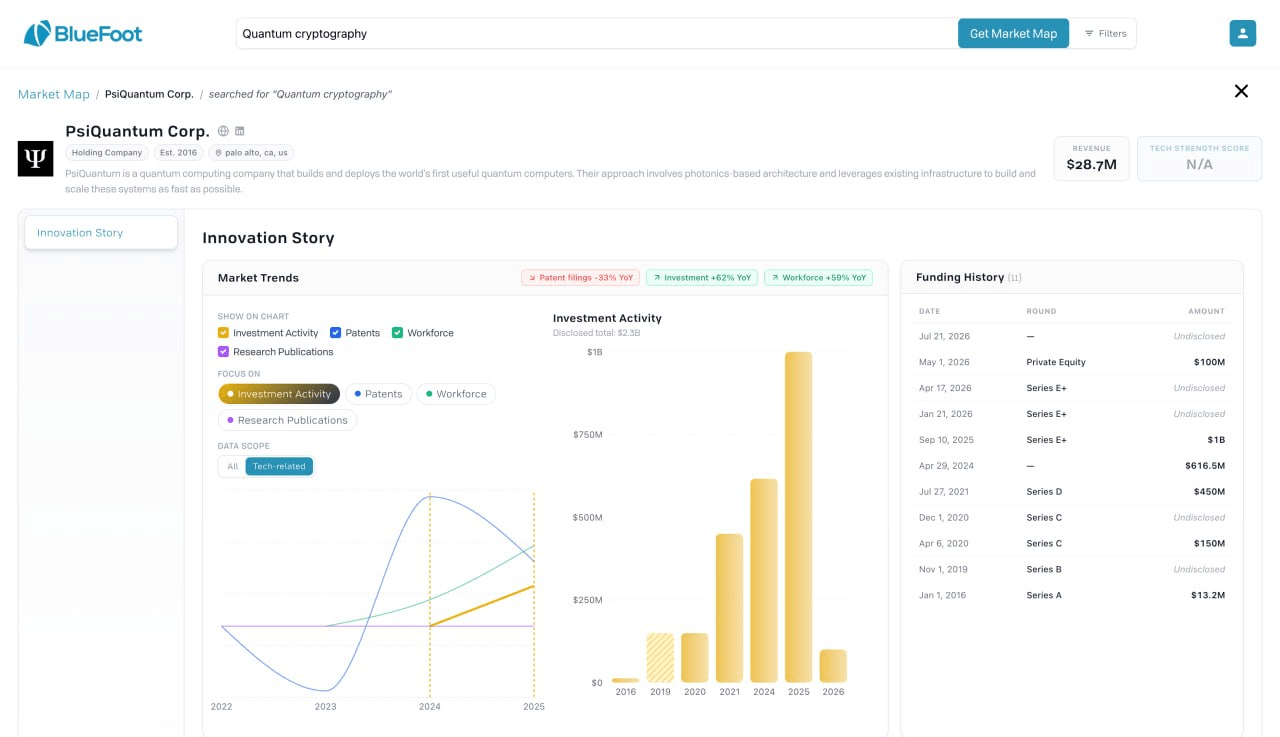Focus chart on Workforce
Screen dimensions: 1280x737
click(x=456, y=394)
